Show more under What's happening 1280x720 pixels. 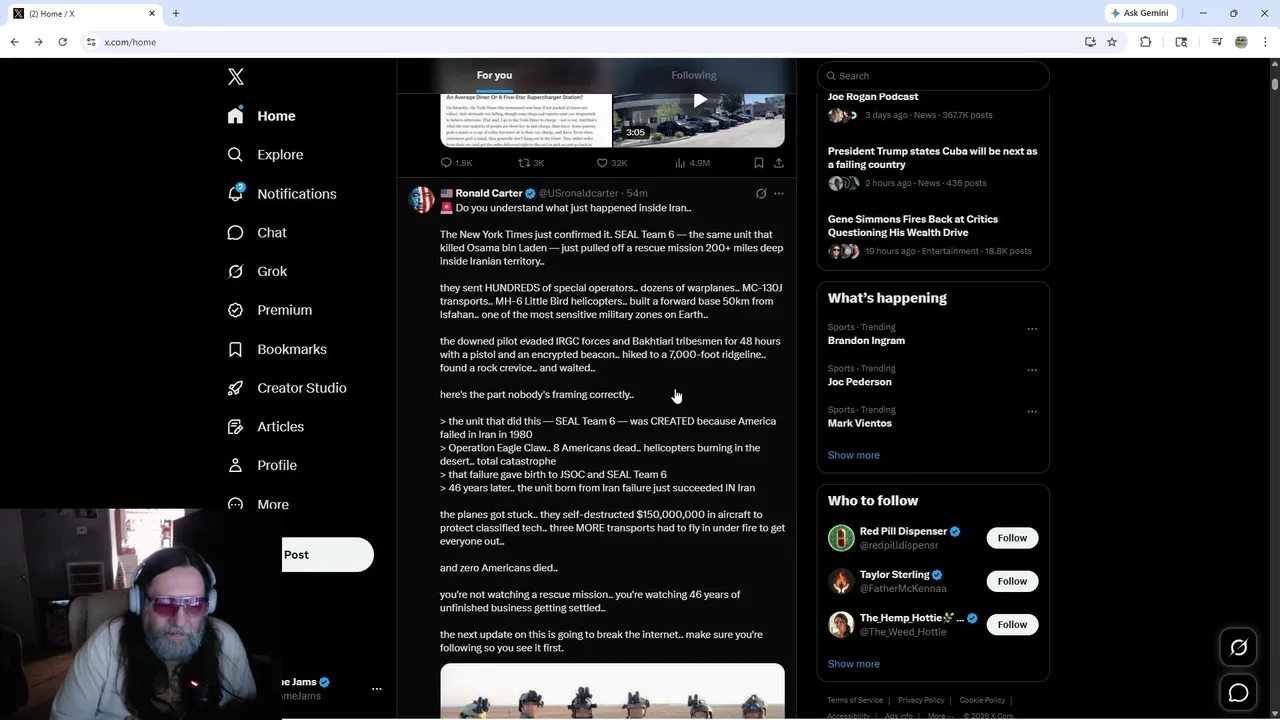[x=853, y=455]
